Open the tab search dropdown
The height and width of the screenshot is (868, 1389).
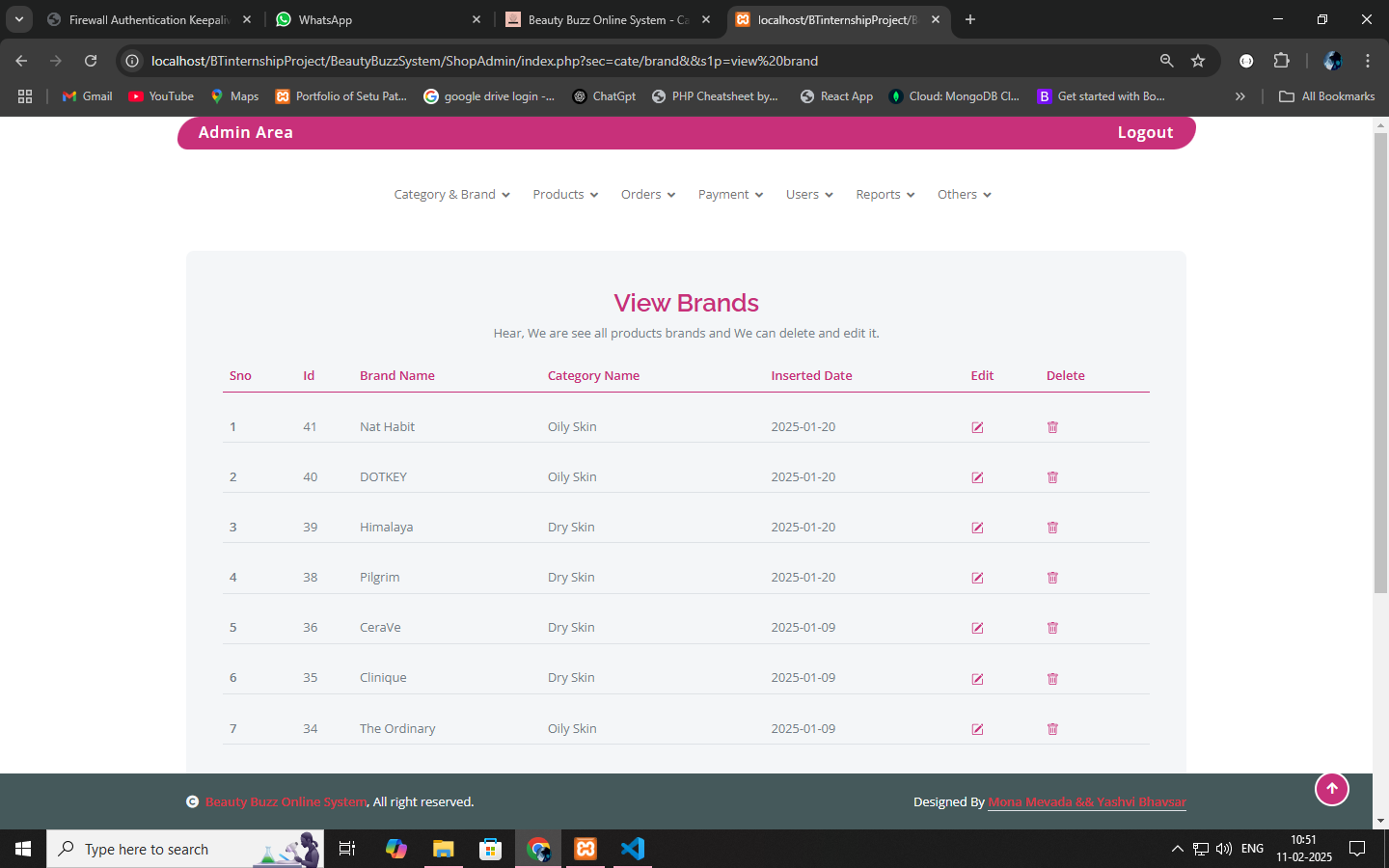coord(19,19)
